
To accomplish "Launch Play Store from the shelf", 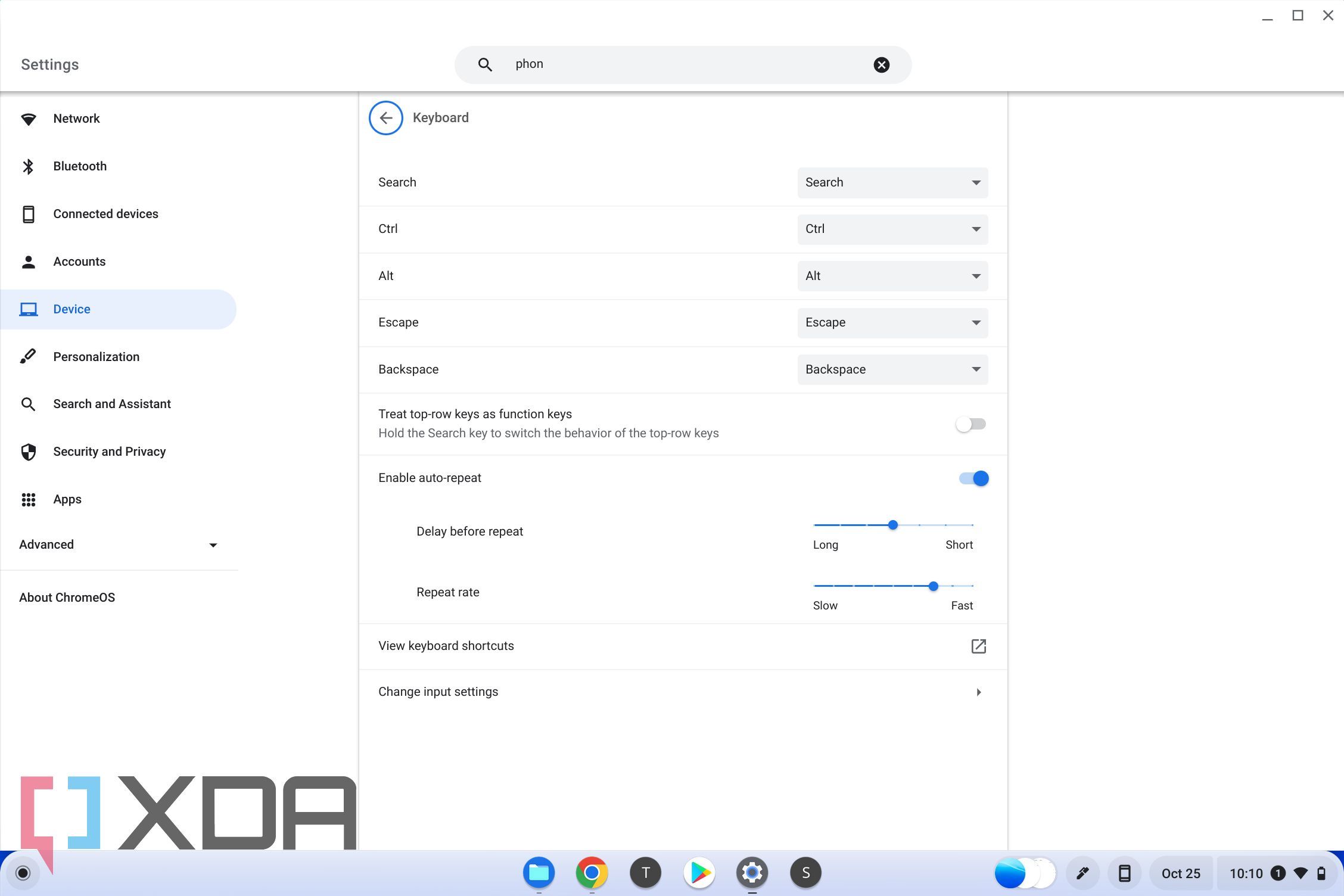I will 699,873.
